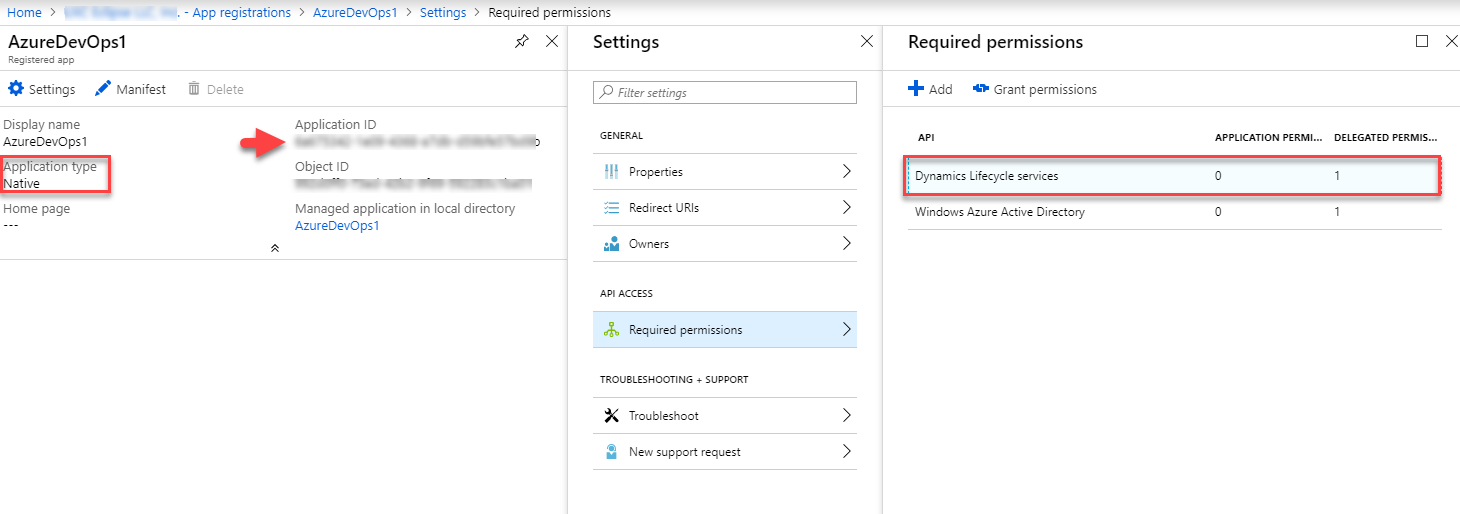Click the Grant permissions icon
Image resolution: width=1460 pixels, height=514 pixels.
980,89
